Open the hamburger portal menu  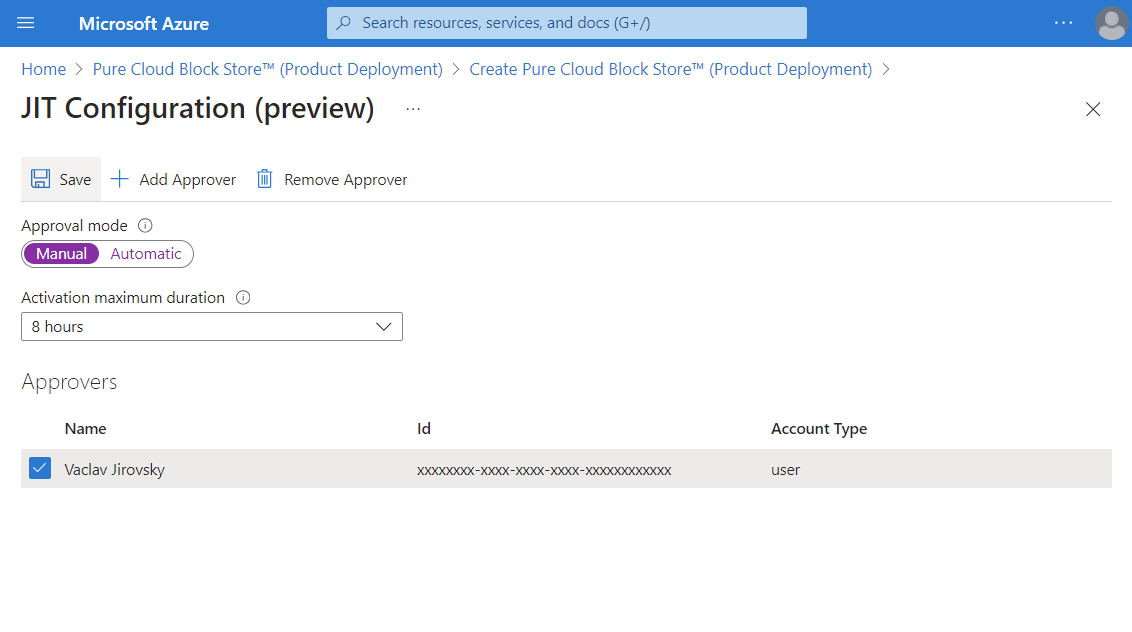(25, 23)
